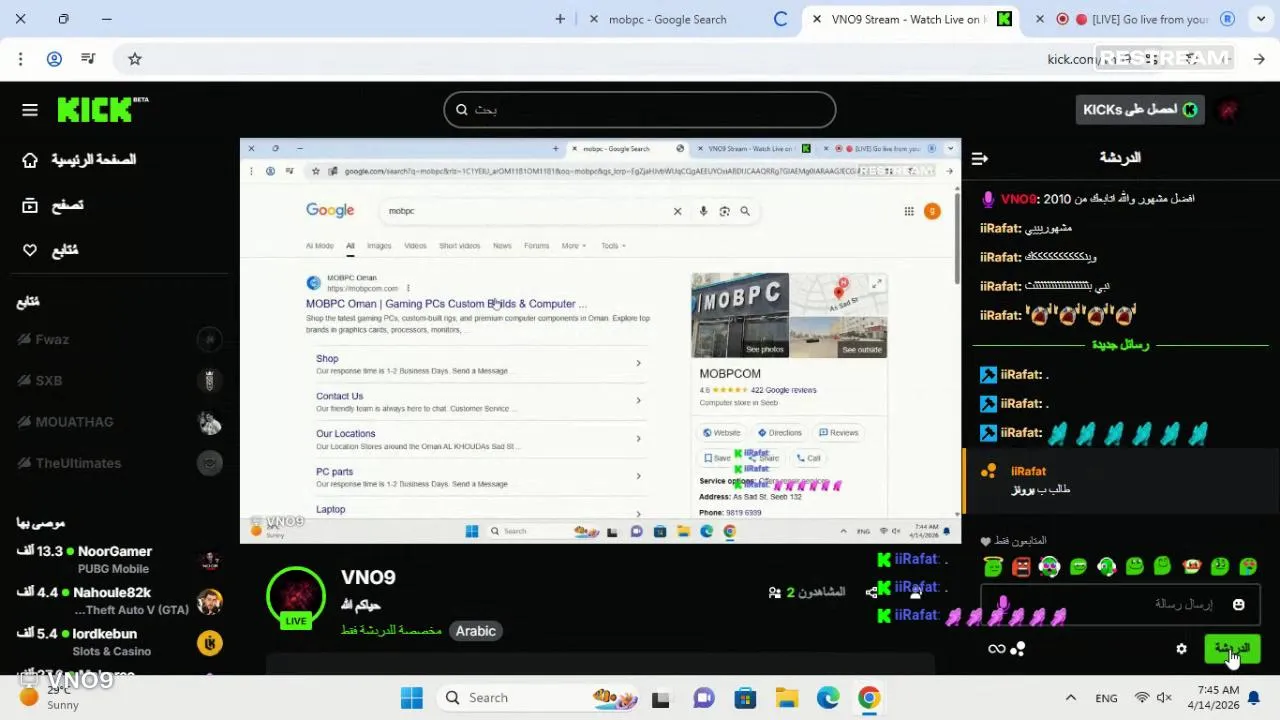This screenshot has width=1280, height=720.
Task: Open recommended channel lordkebun
Action: click(x=118, y=642)
